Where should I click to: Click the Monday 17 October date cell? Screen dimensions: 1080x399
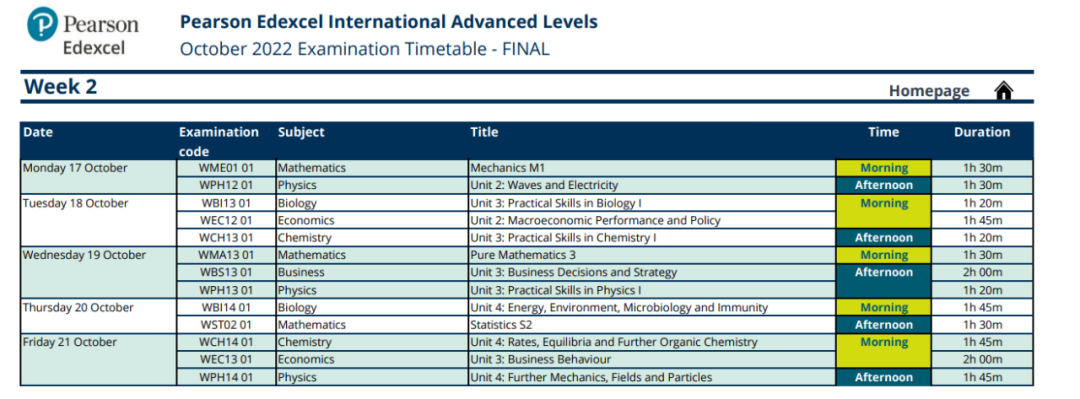click(x=98, y=177)
